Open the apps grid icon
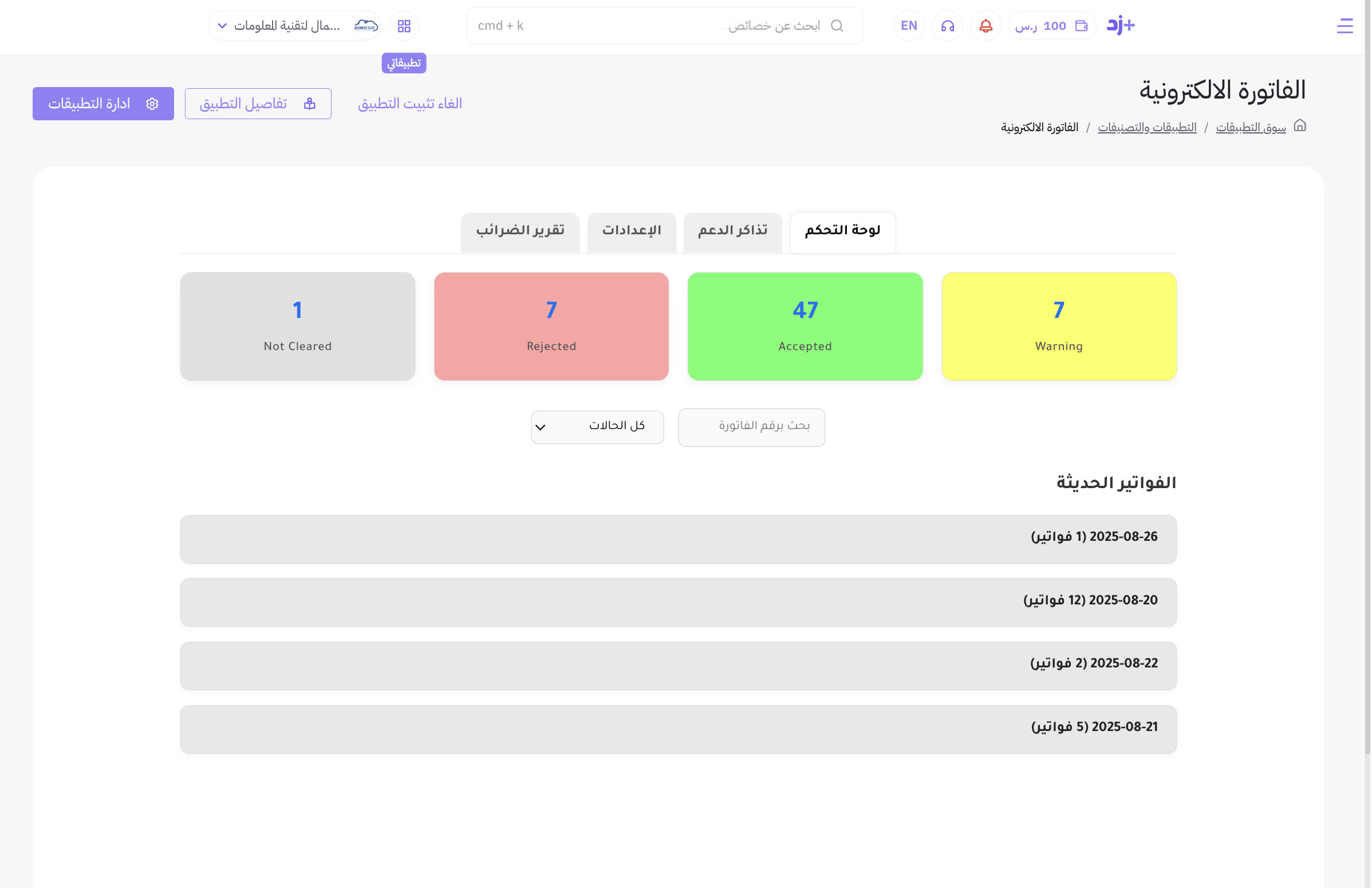The image size is (1372, 888). click(404, 26)
